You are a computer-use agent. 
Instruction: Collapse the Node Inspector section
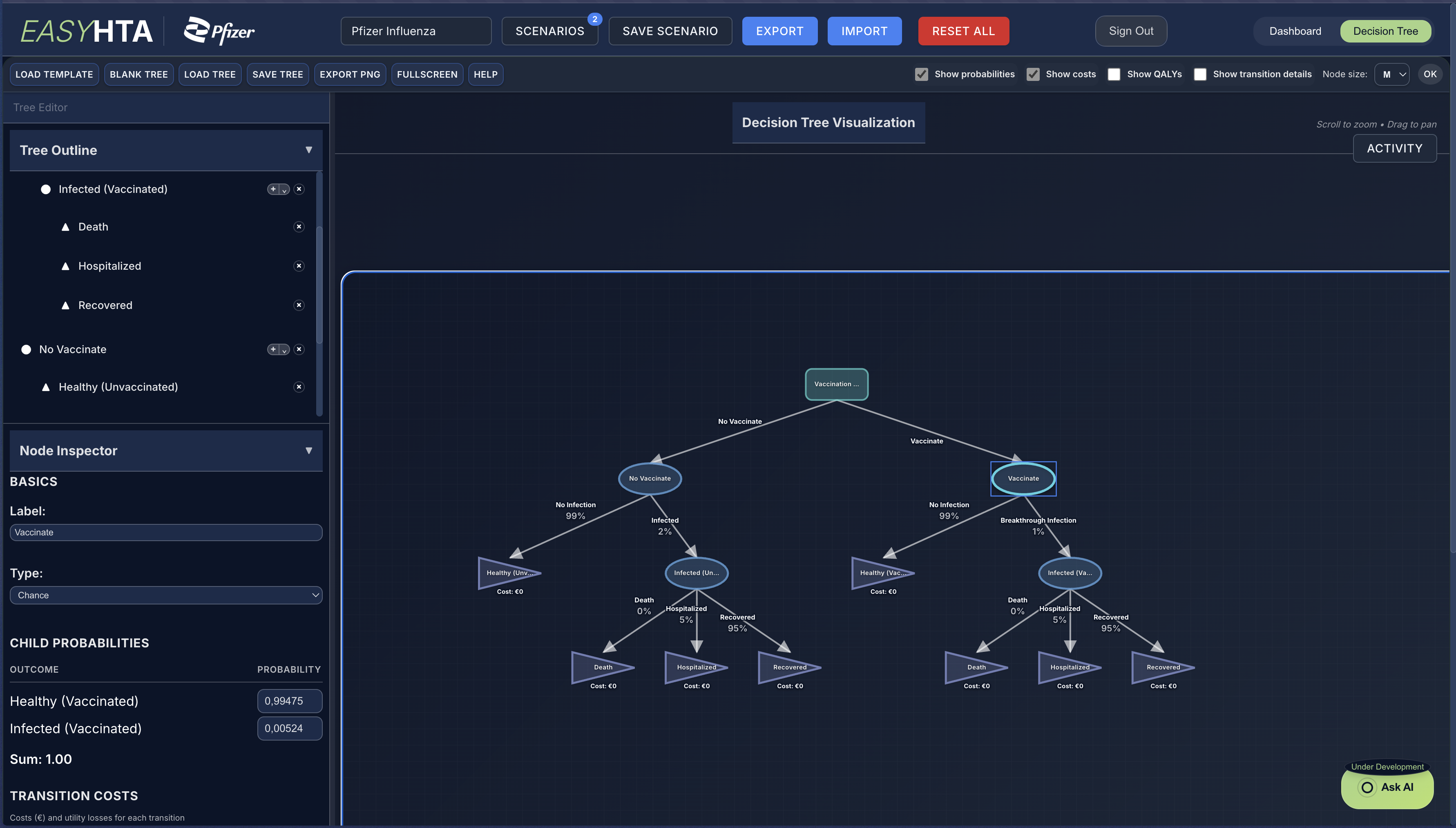click(x=308, y=450)
